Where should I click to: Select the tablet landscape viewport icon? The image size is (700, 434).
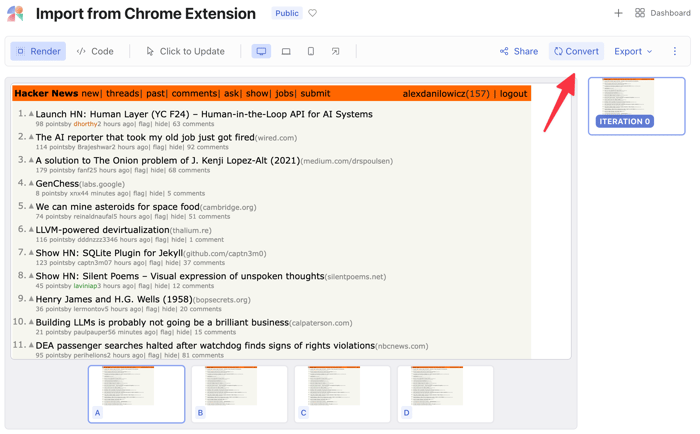[286, 51]
